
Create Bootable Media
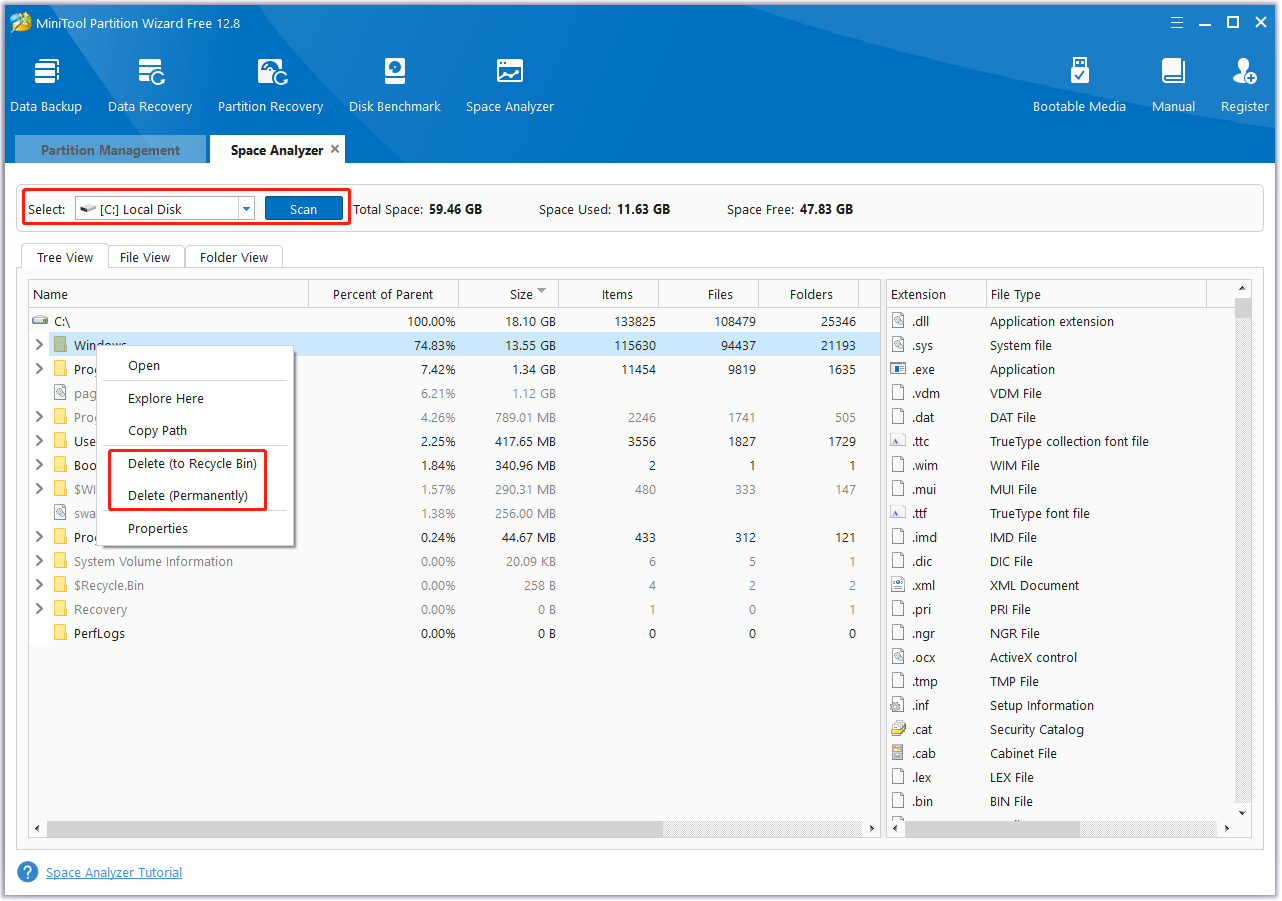pos(1079,85)
